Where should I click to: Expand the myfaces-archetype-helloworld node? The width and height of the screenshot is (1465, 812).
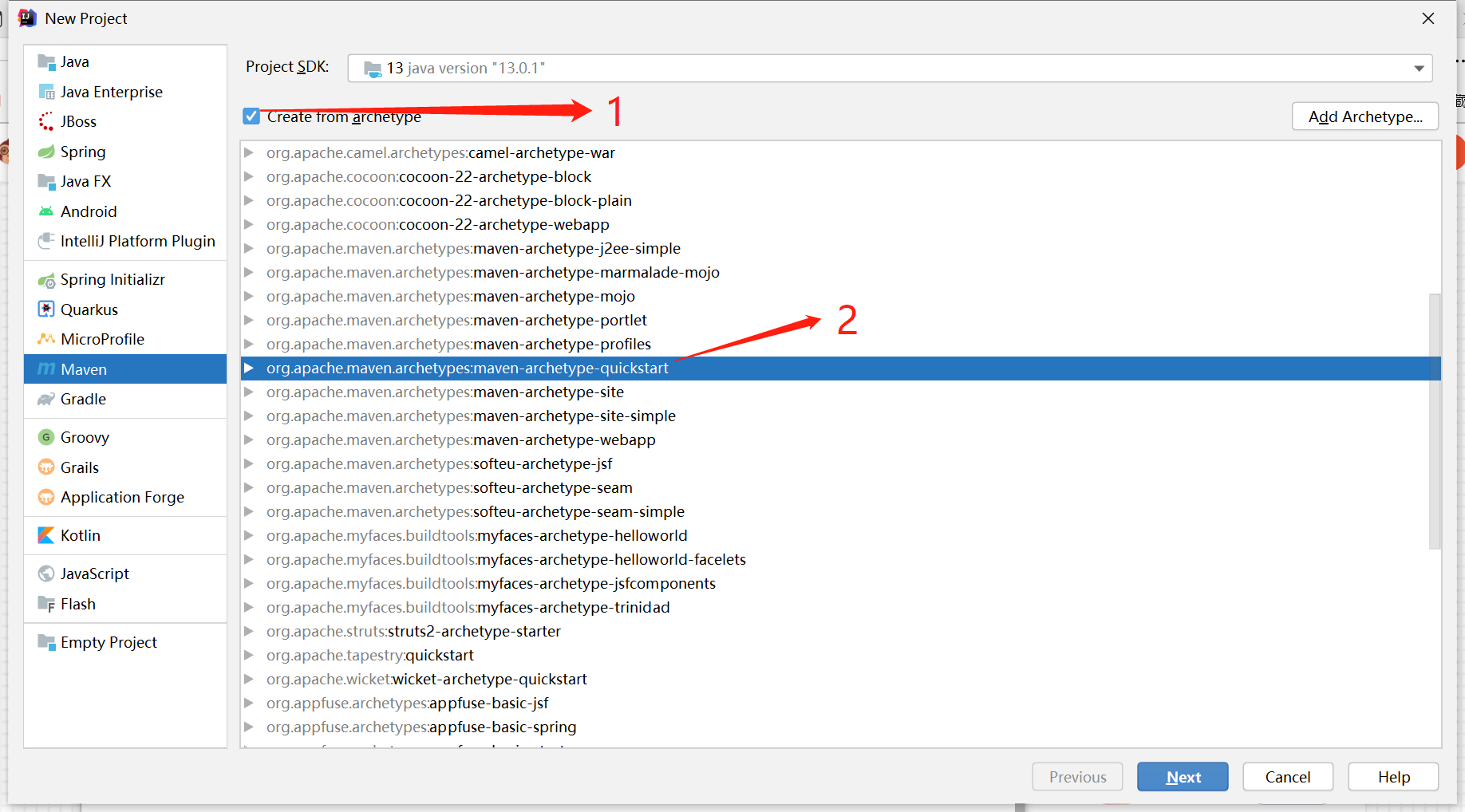pyautogui.click(x=249, y=535)
